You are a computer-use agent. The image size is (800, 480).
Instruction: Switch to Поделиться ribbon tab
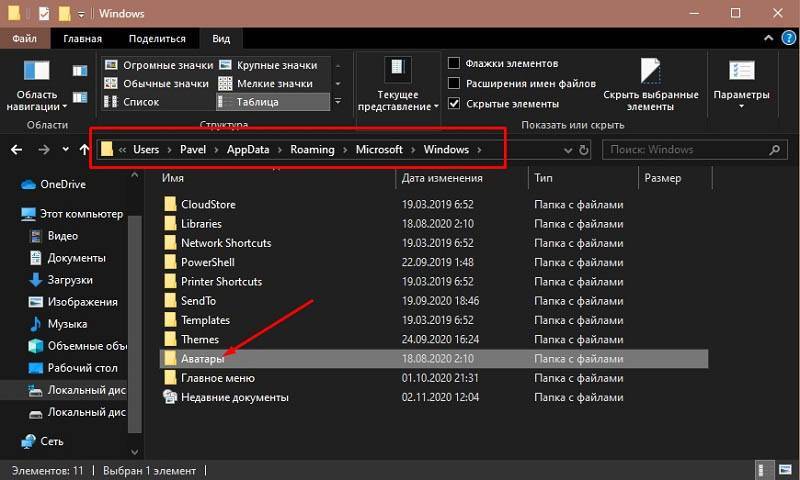157,38
